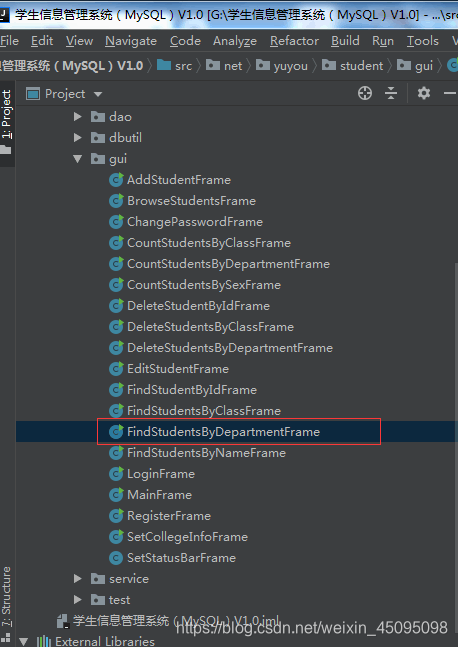Select CountStudentsBySexFrame in tree
The image size is (458, 647).
(204, 285)
